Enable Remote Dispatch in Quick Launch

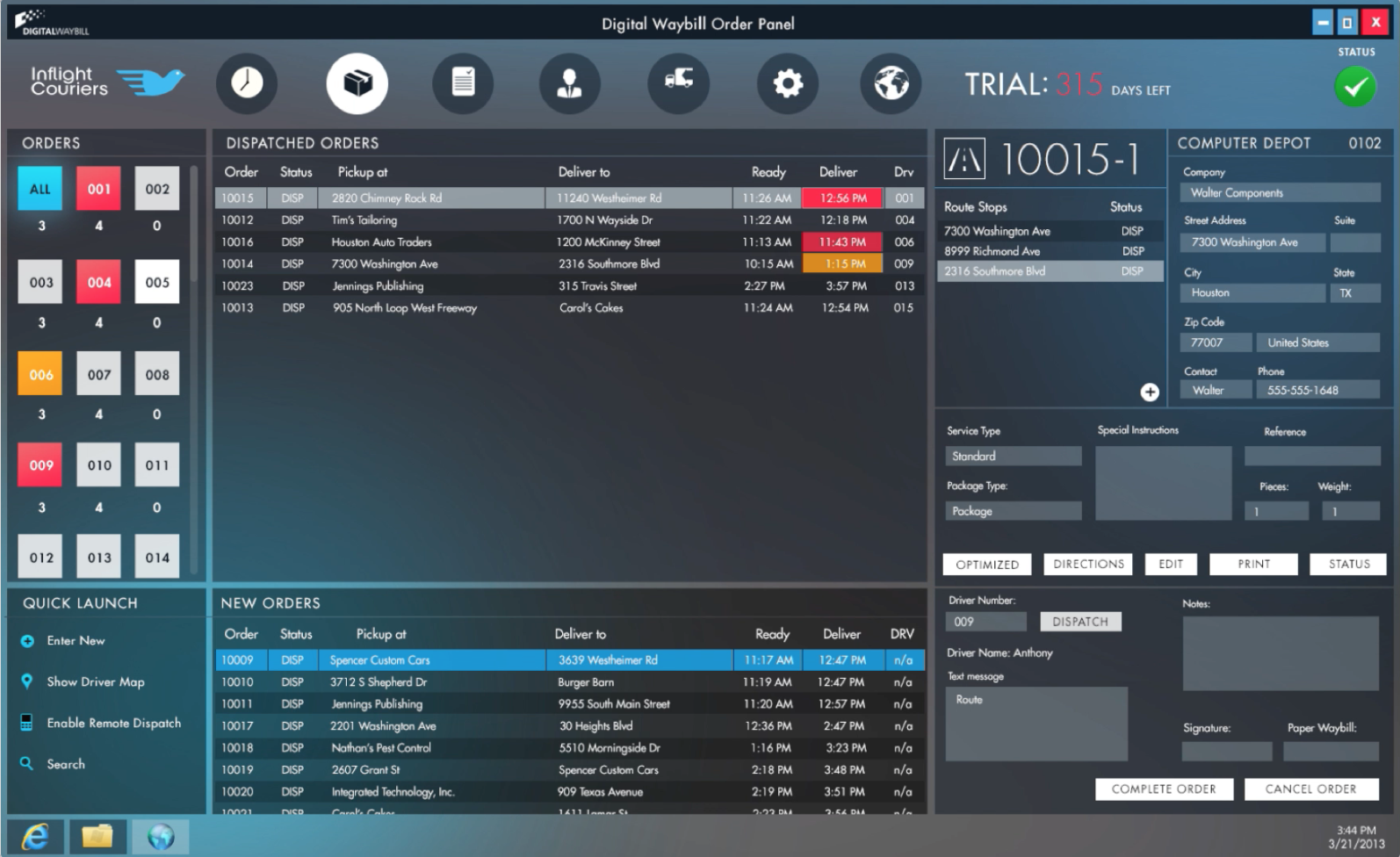(113, 723)
